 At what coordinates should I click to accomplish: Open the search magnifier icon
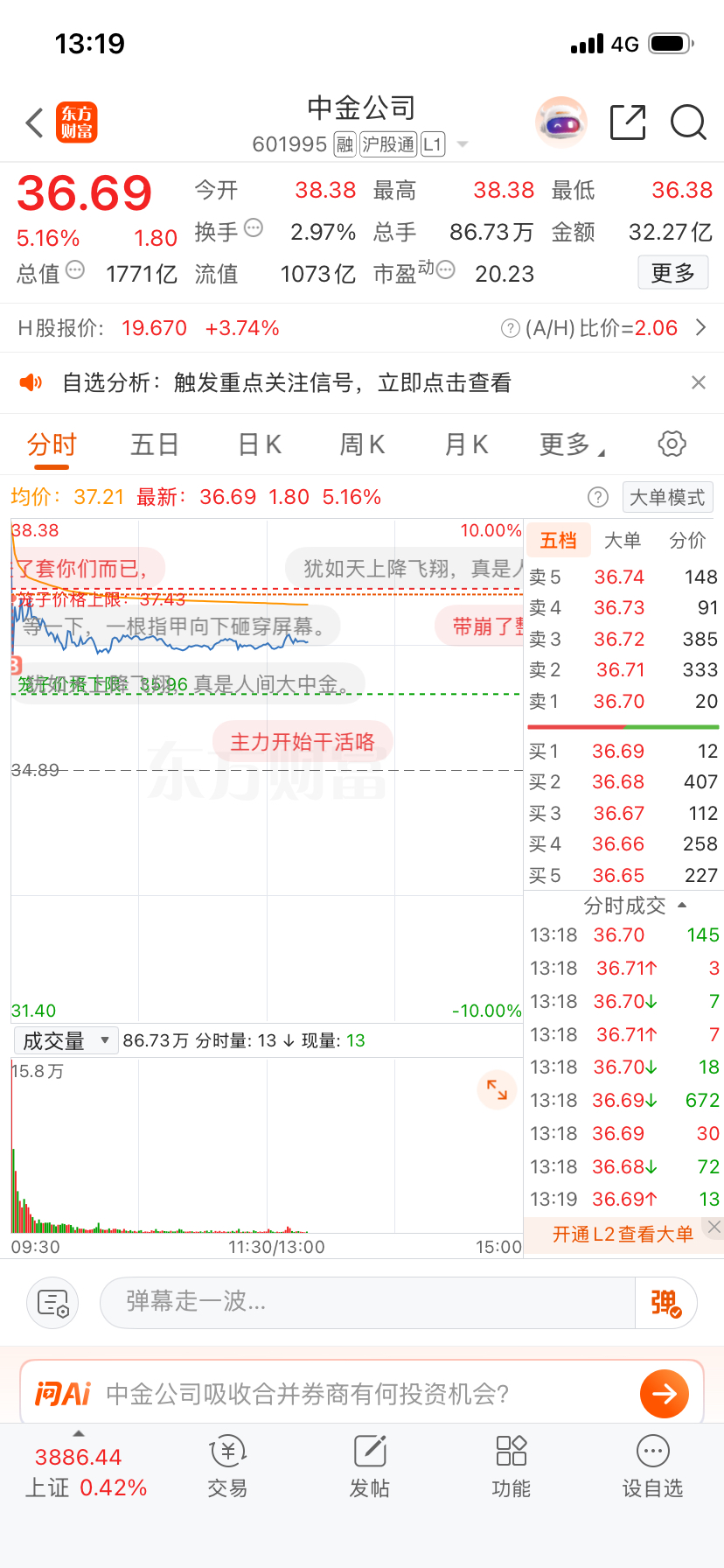tap(688, 122)
